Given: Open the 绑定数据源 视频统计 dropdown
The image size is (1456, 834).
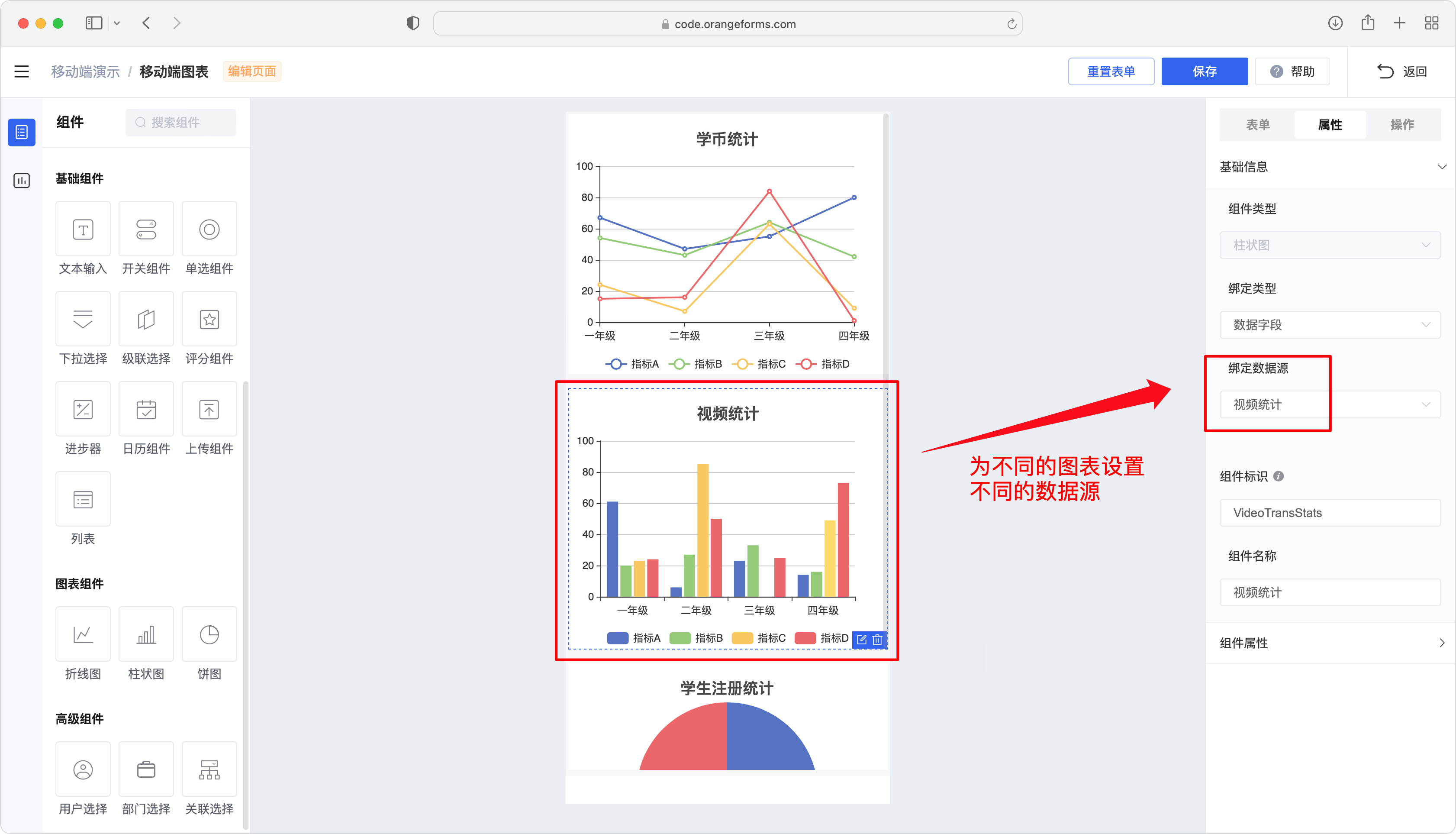Looking at the screenshot, I should [1330, 404].
